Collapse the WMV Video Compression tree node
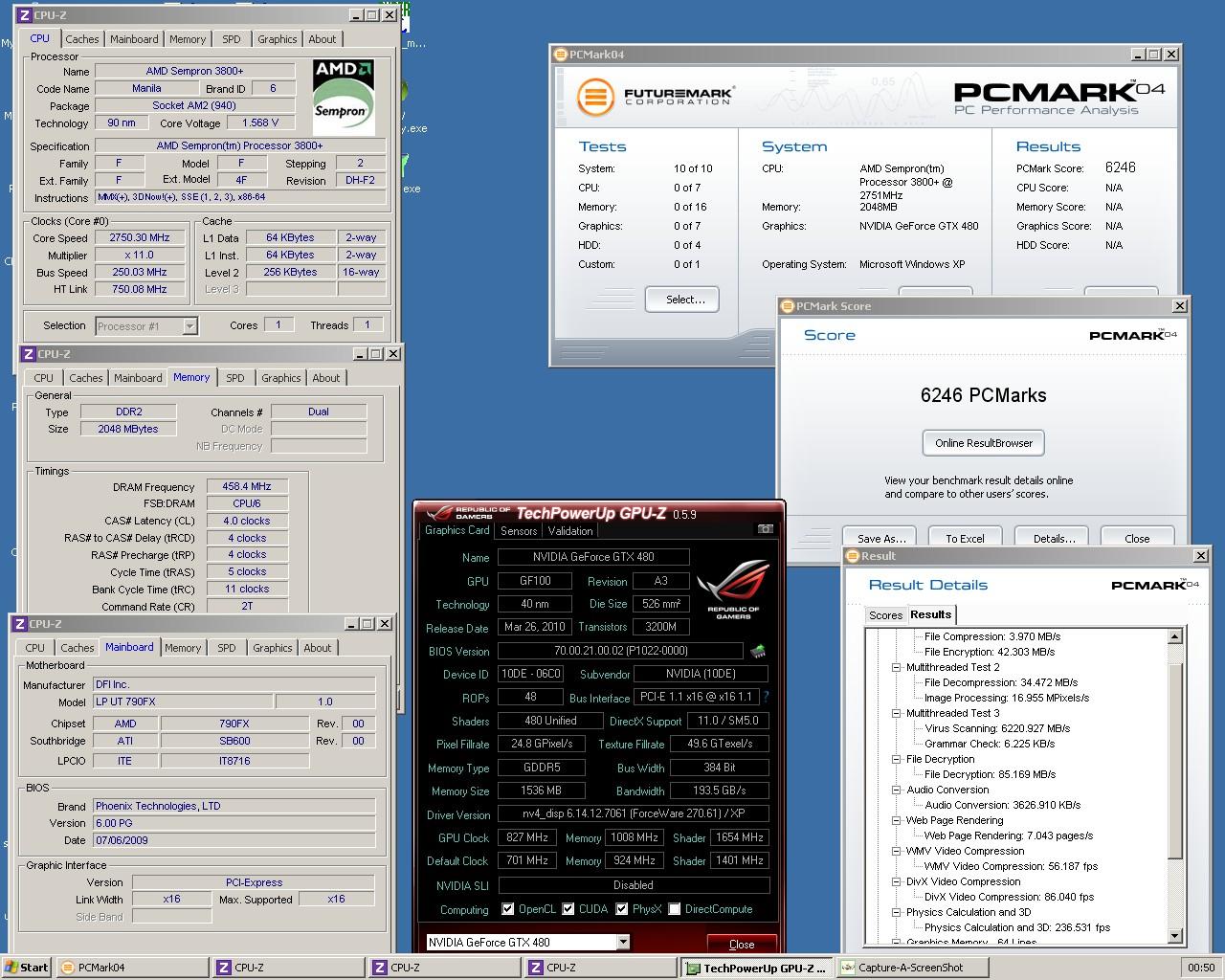The width and height of the screenshot is (1225, 980). (897, 851)
